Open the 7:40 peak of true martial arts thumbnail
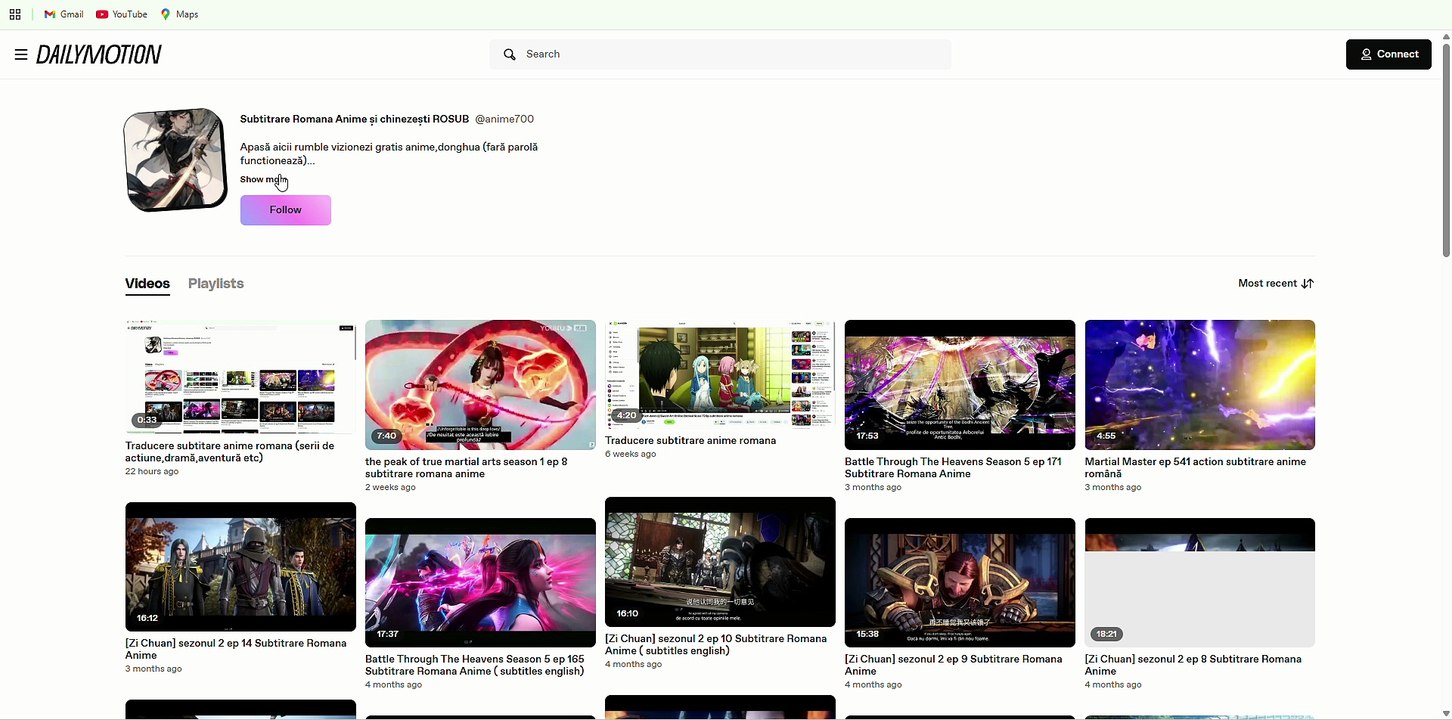1452x720 pixels. 480,385
